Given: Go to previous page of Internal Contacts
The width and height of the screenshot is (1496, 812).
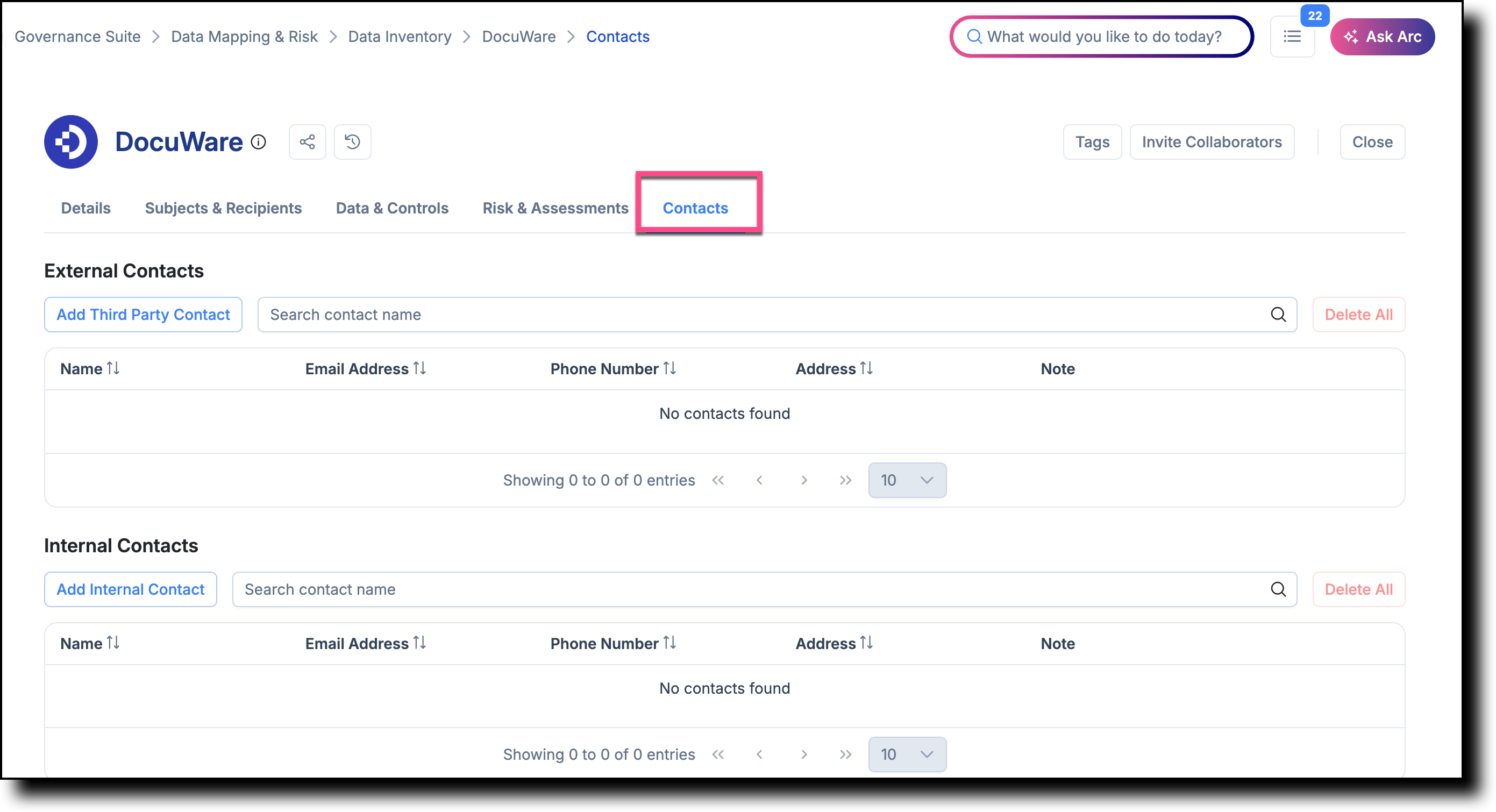Looking at the screenshot, I should tap(760, 754).
